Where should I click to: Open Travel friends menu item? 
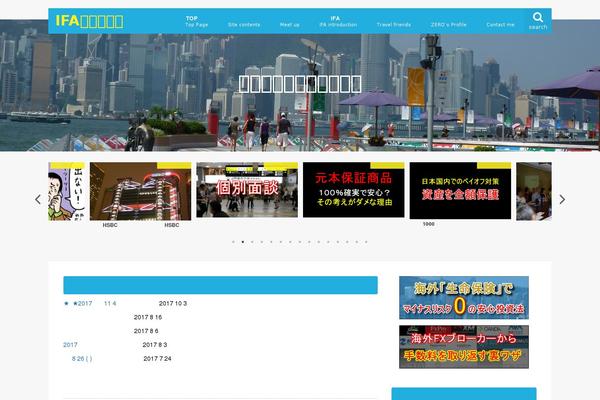394,24
